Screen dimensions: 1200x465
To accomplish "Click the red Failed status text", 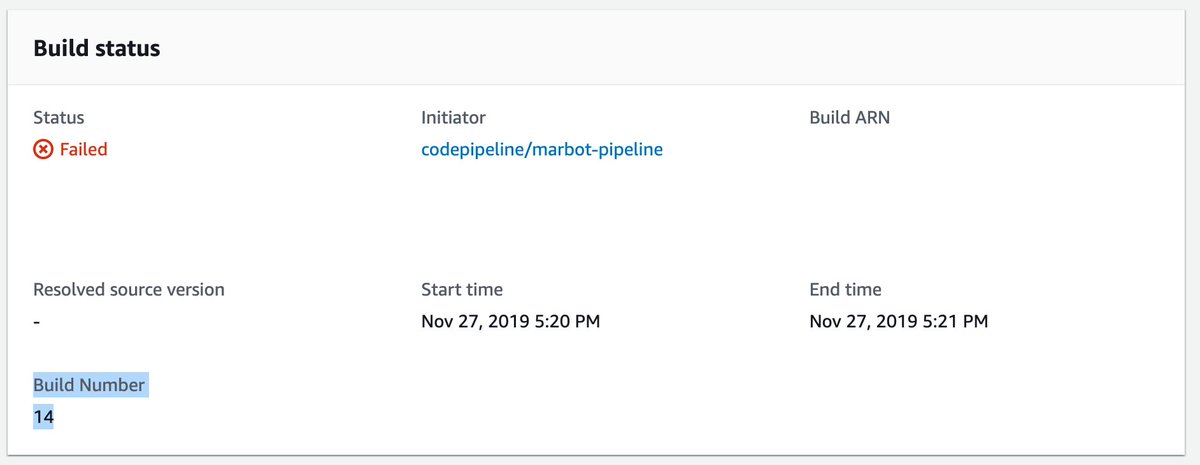I will 83,150.
